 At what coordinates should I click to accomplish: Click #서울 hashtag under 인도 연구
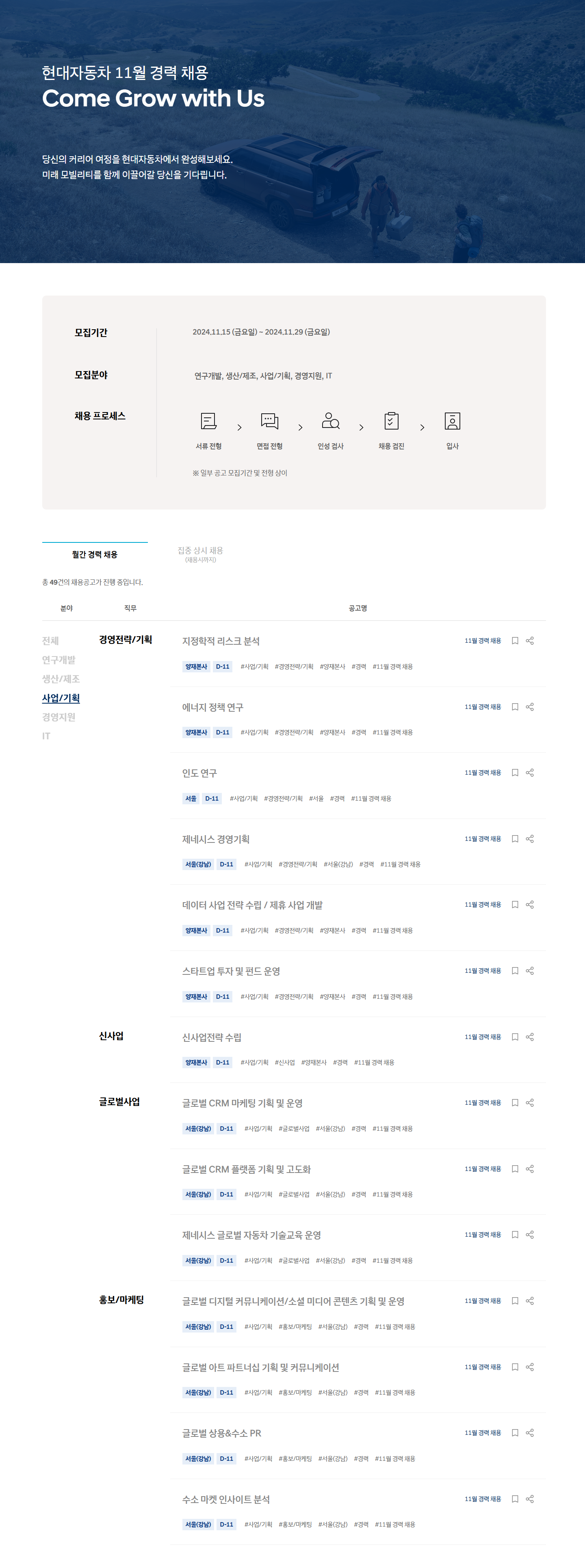tap(316, 799)
